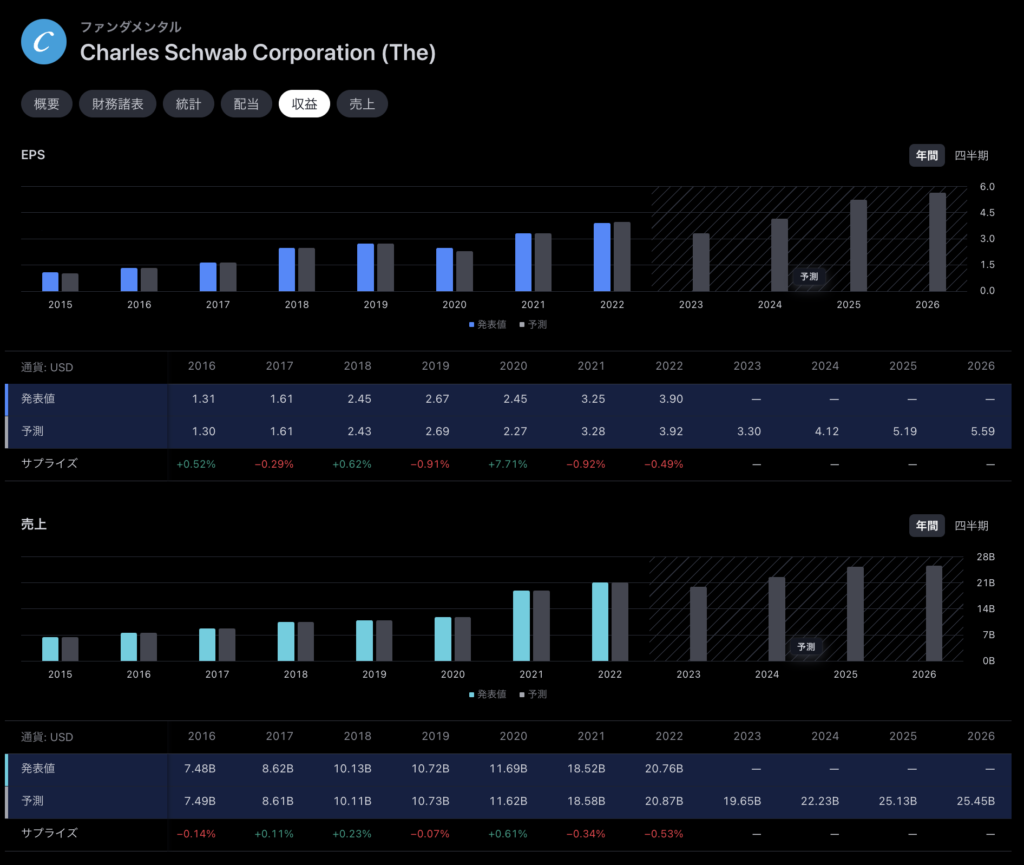Toggle 発表値 legend under 売上 chart
The height and width of the screenshot is (865, 1024).
487,694
